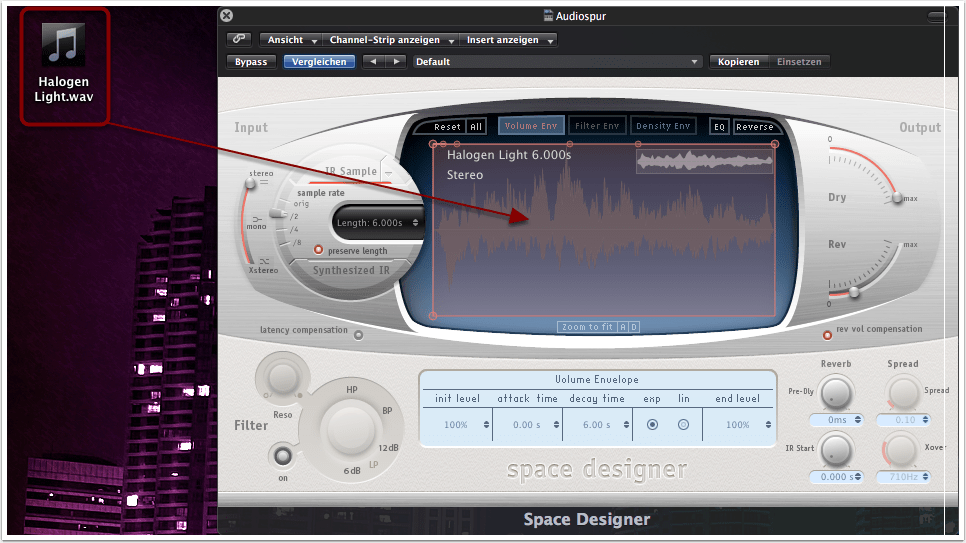Screen dimensions: 966x543
Task: Click the Filter on power button
Action: click(284, 456)
